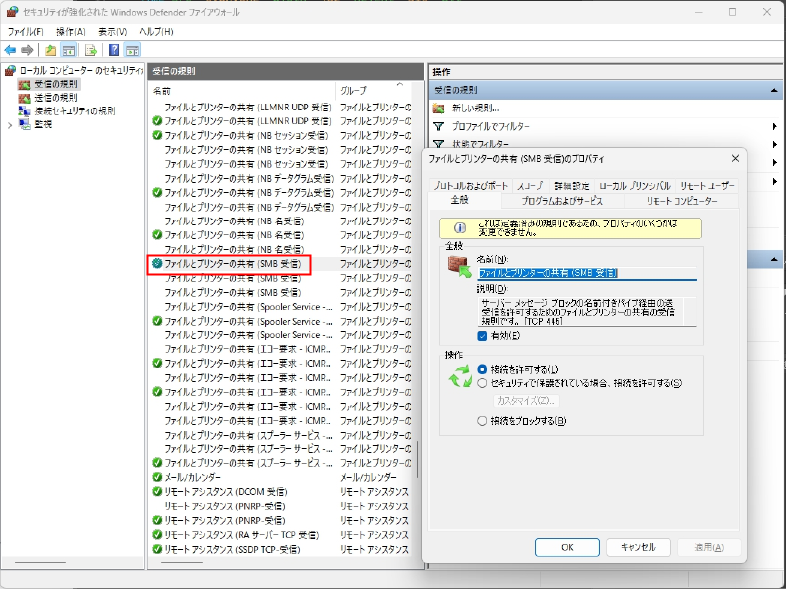
Task: Click the Up one level folder icon
Action: pos(51,50)
